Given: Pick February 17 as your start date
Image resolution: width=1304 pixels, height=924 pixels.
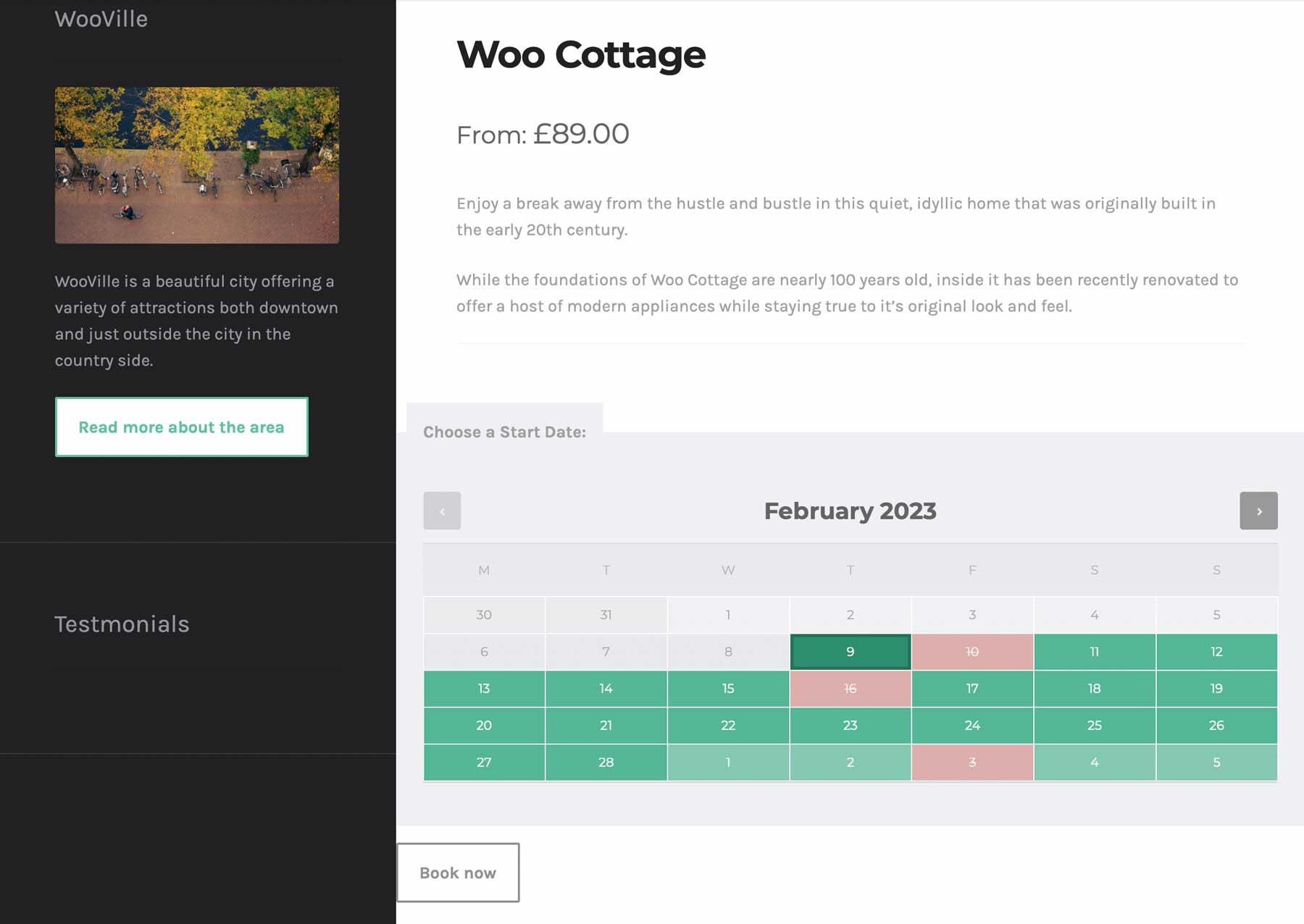Looking at the screenshot, I should 972,689.
